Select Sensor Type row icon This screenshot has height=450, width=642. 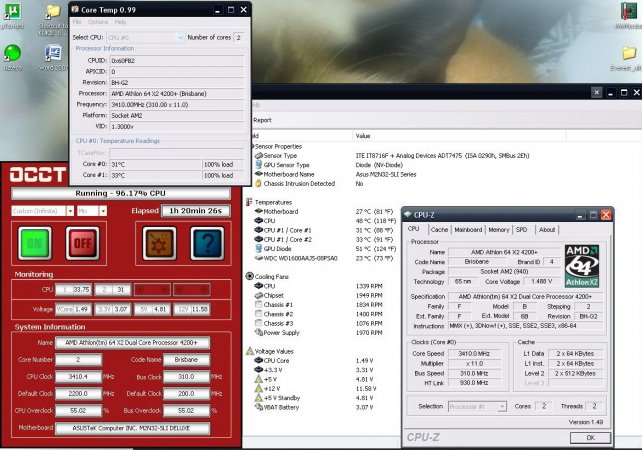pos(258,156)
